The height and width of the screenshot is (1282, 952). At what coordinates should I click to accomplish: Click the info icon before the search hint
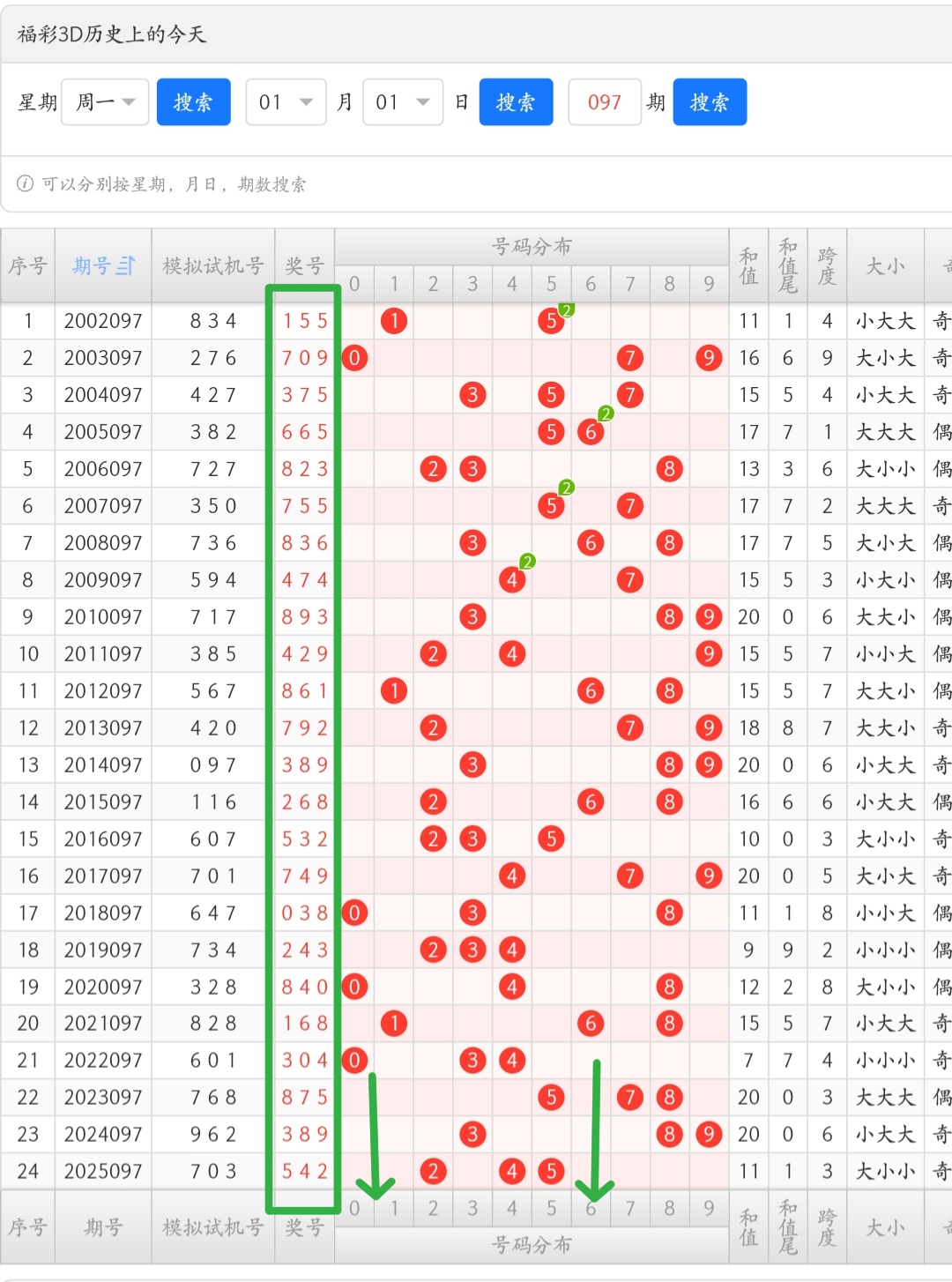click(26, 183)
